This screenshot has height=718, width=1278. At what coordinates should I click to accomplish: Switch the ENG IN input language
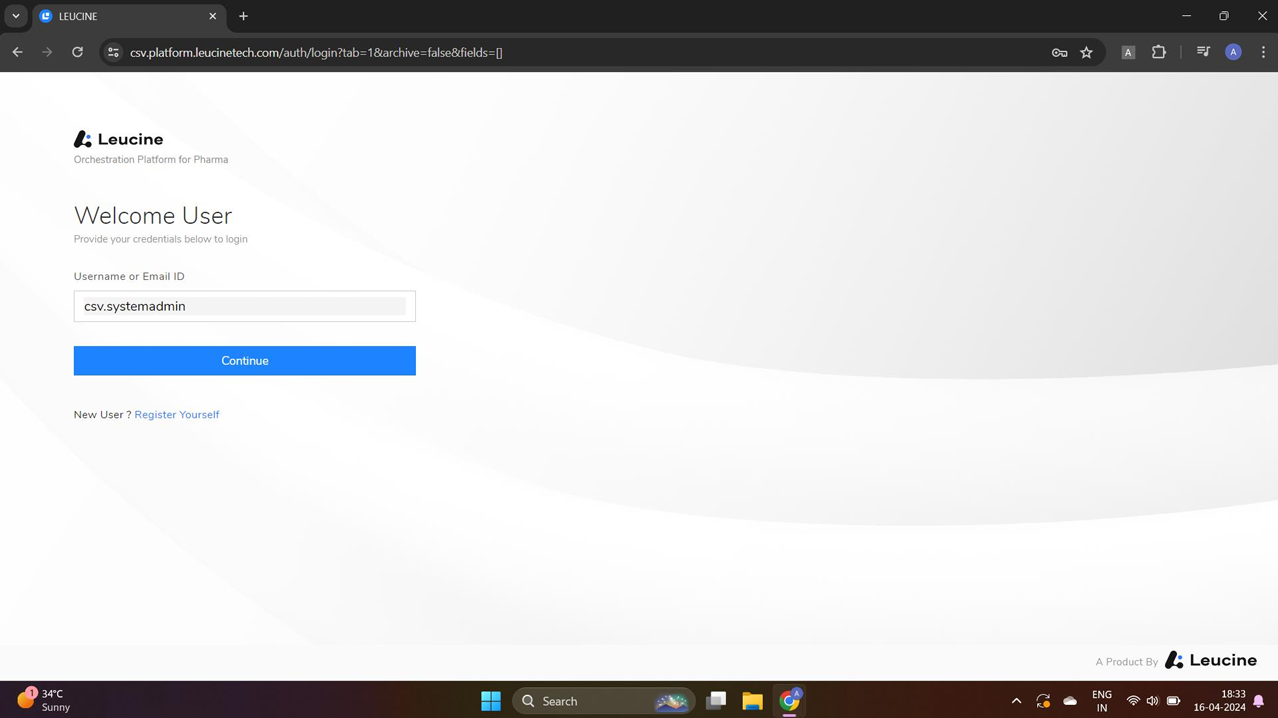pos(1101,701)
